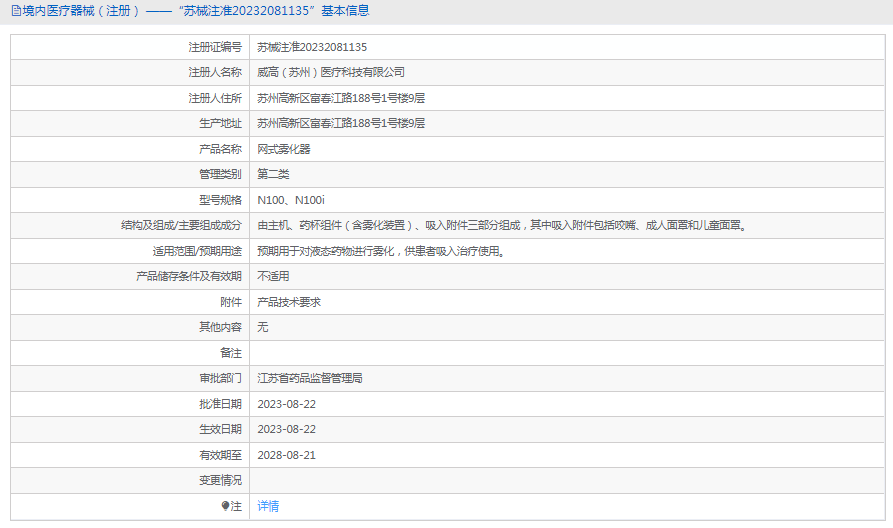
Task: Click the 产品储存条件及有效期 label
Action: point(189,276)
